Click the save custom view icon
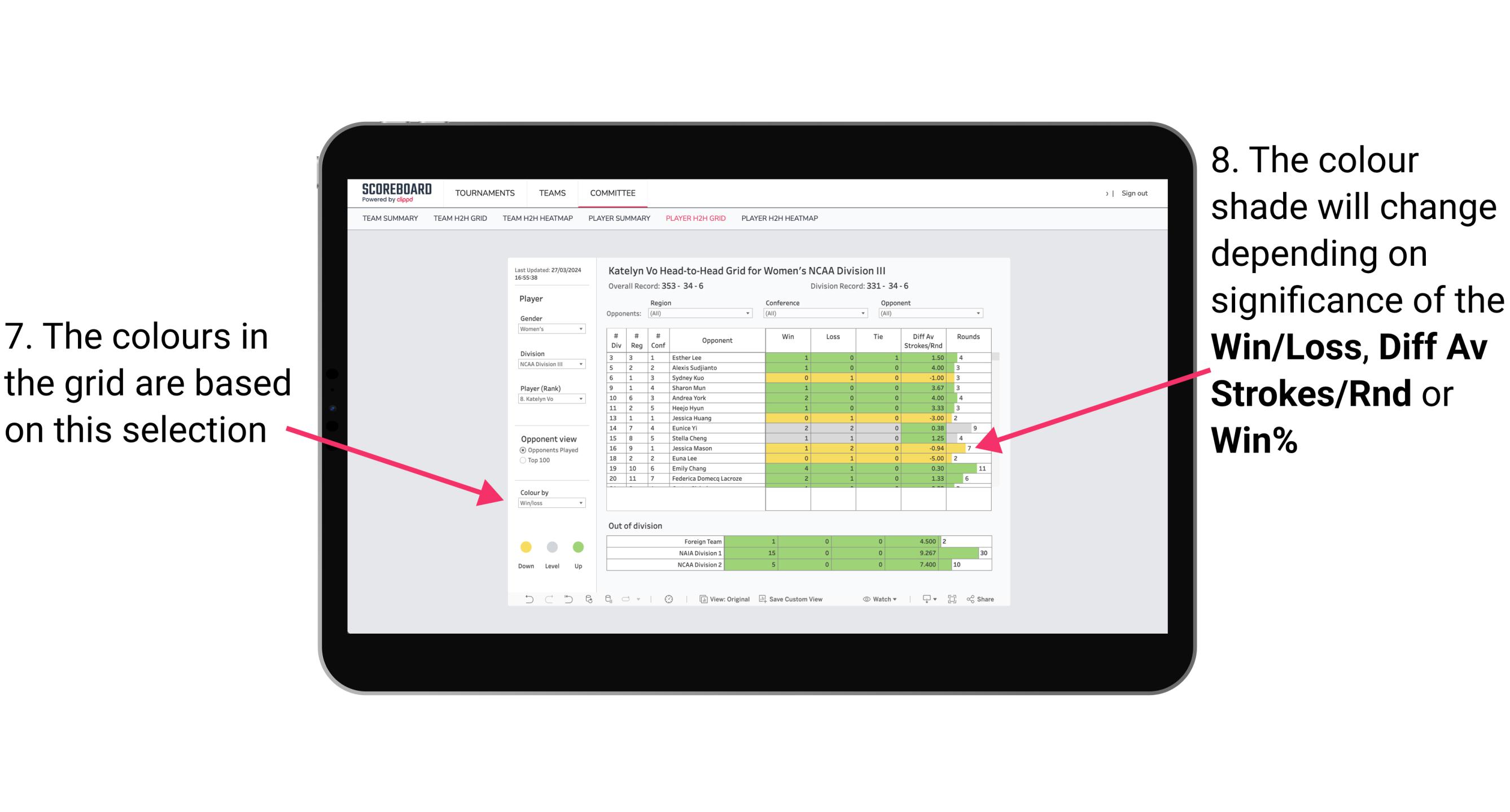1510x812 pixels. point(762,600)
